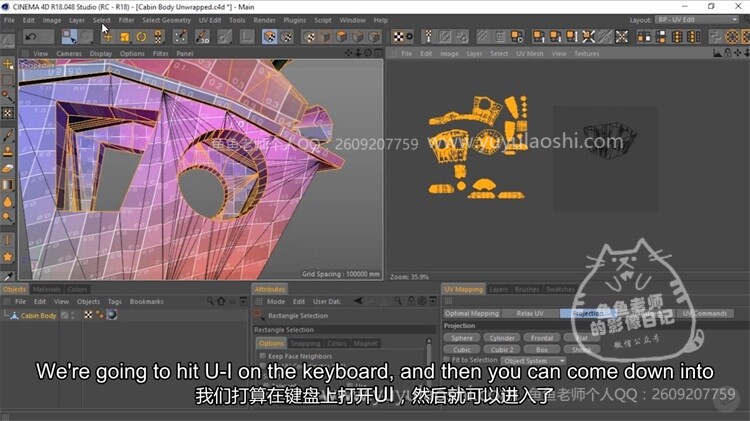Open the Relax UV tab
This screenshot has width=750, height=421.
530,313
